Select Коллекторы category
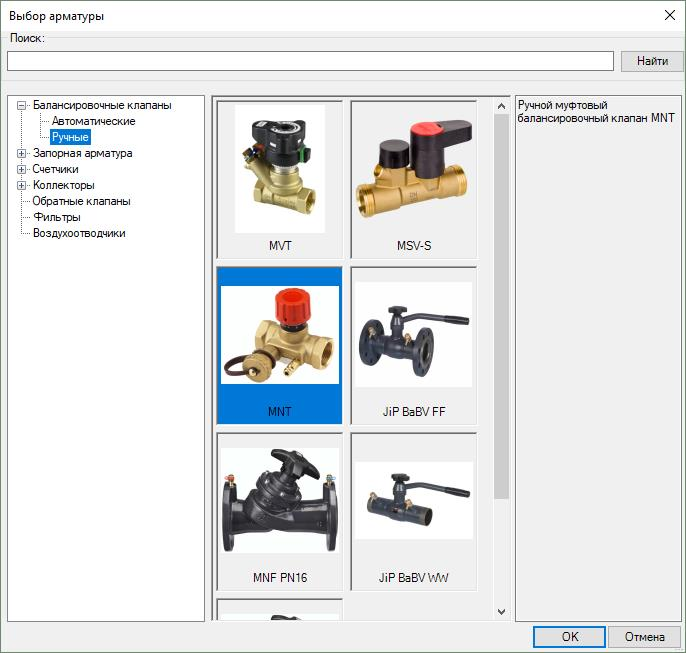This screenshot has width=686, height=653. (x=63, y=185)
